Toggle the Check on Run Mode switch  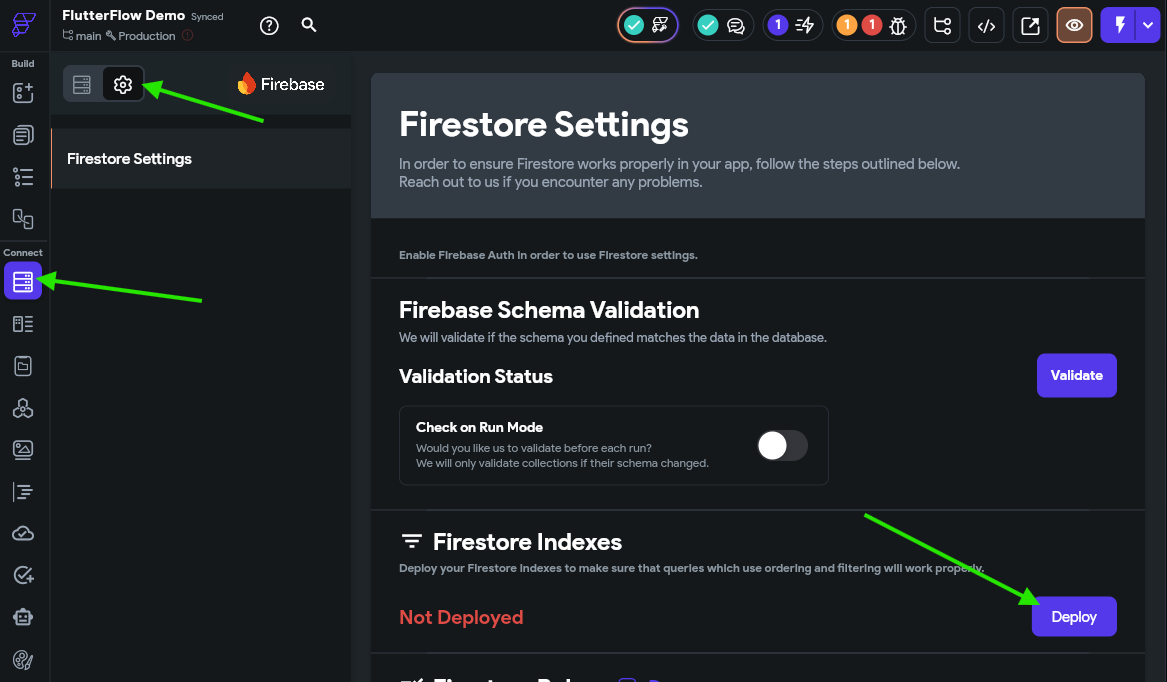[782, 445]
